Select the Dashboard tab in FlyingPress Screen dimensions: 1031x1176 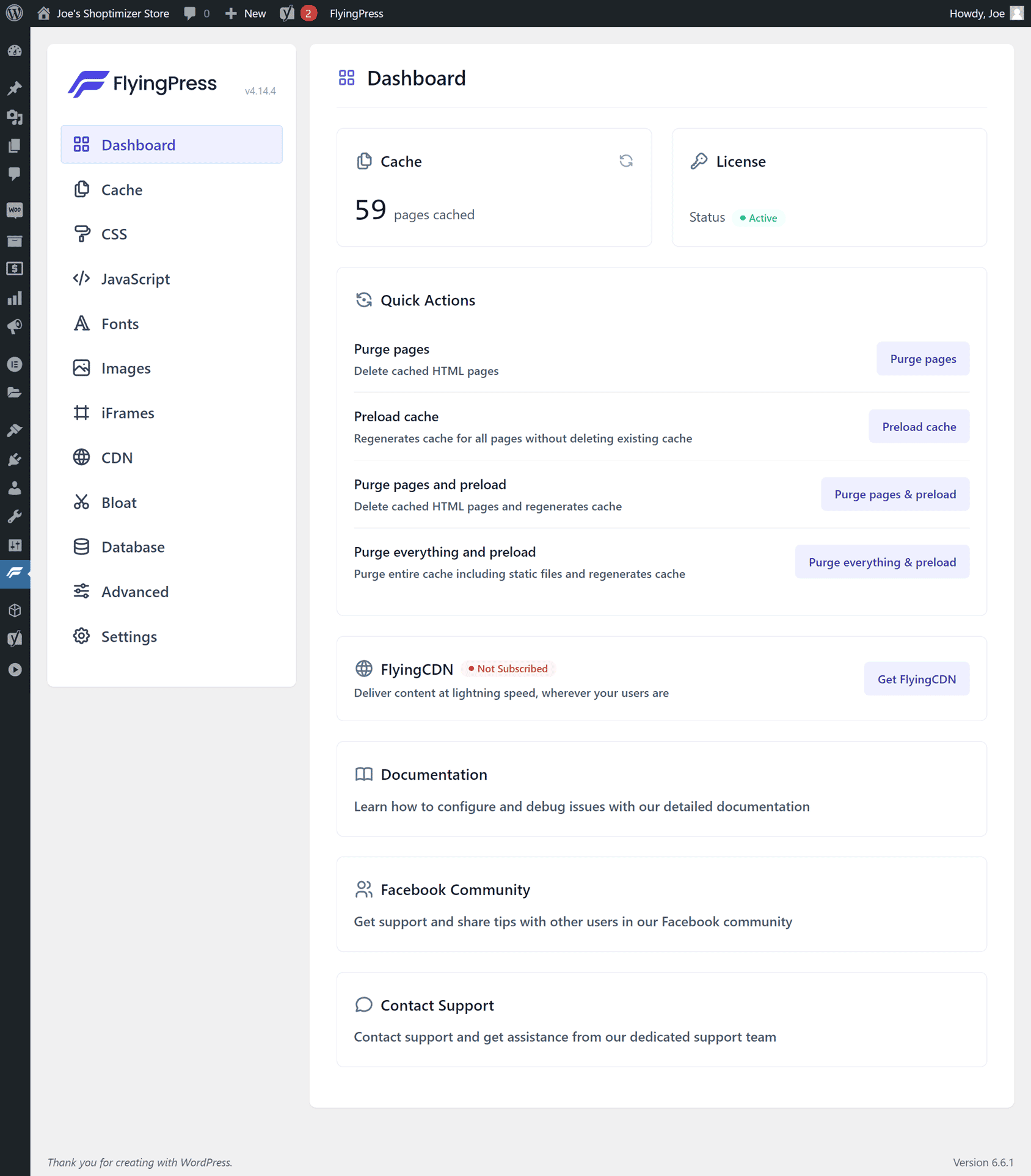(x=172, y=145)
